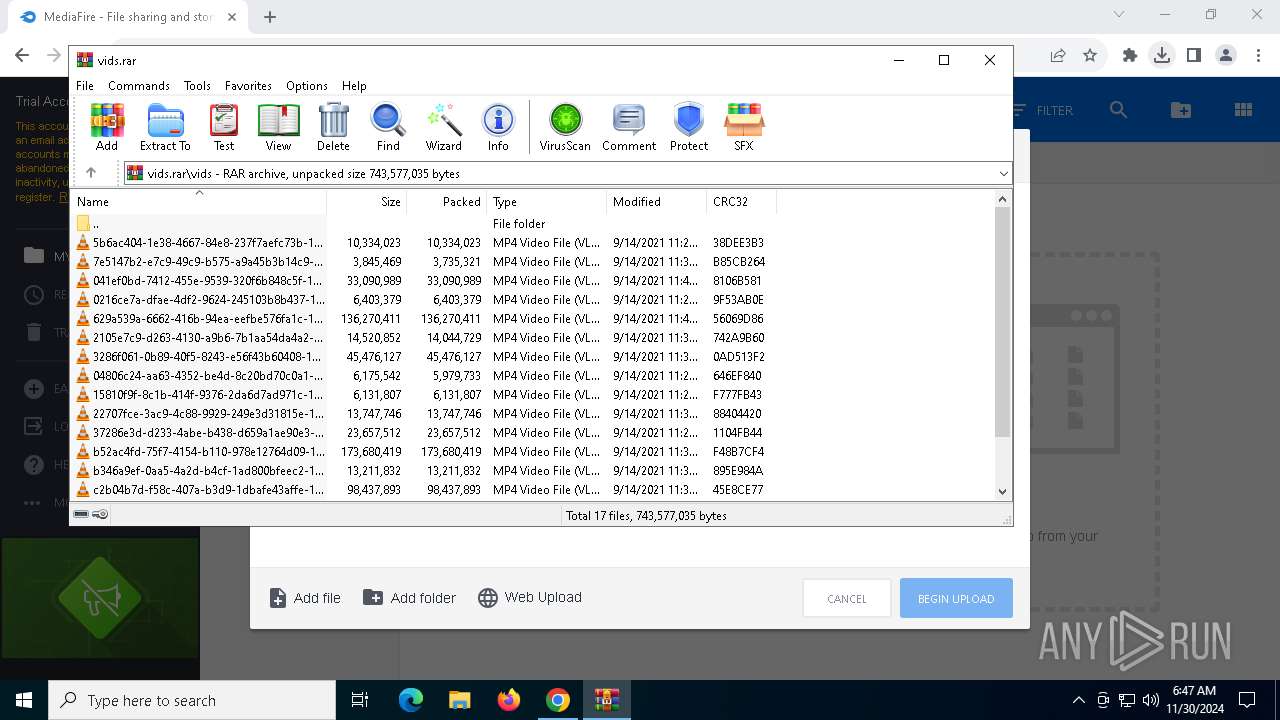Image resolution: width=1280 pixels, height=720 pixels.
Task: Click CANCEL in the upload dialog
Action: click(847, 598)
